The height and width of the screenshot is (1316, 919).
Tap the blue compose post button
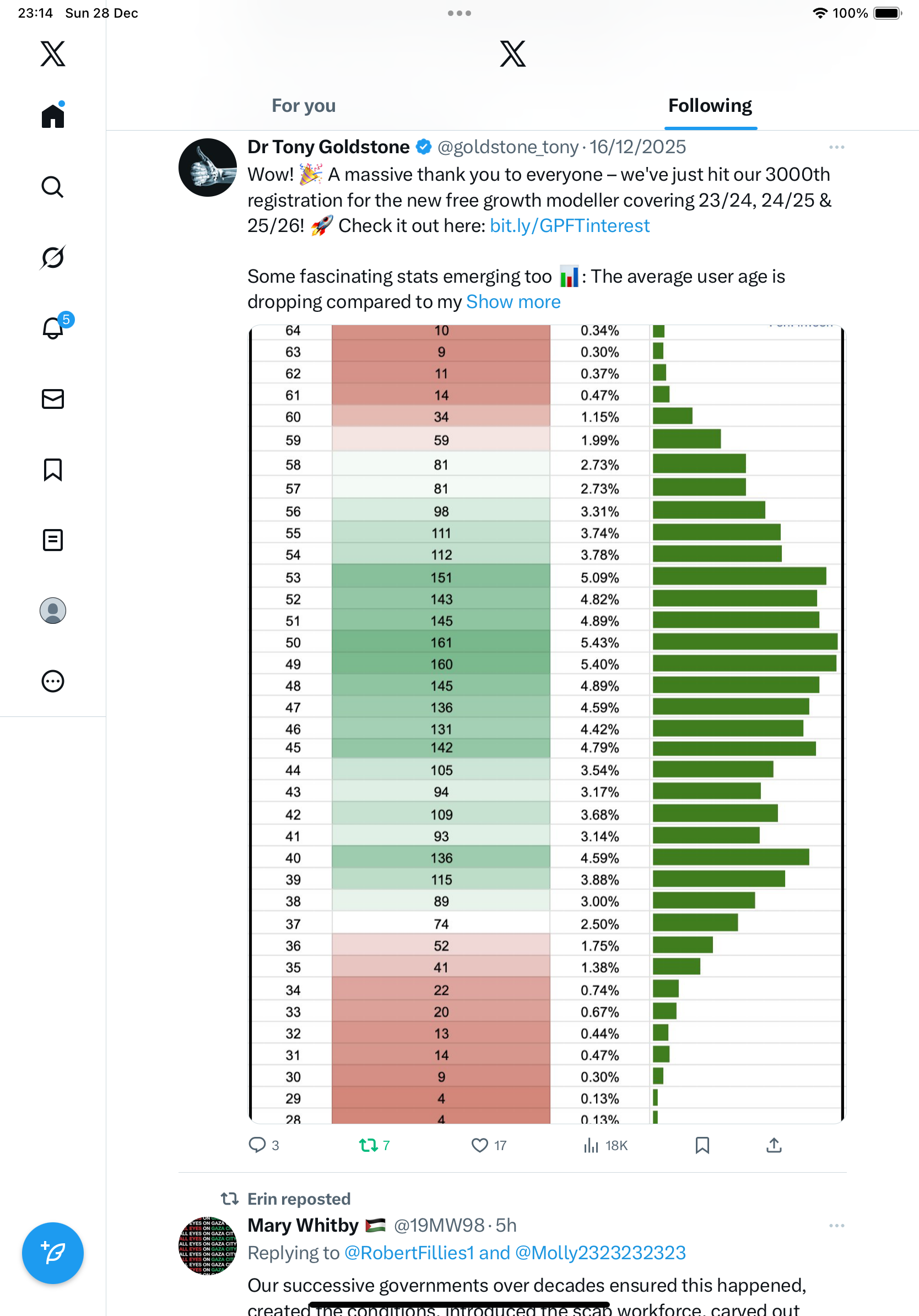[53, 1253]
